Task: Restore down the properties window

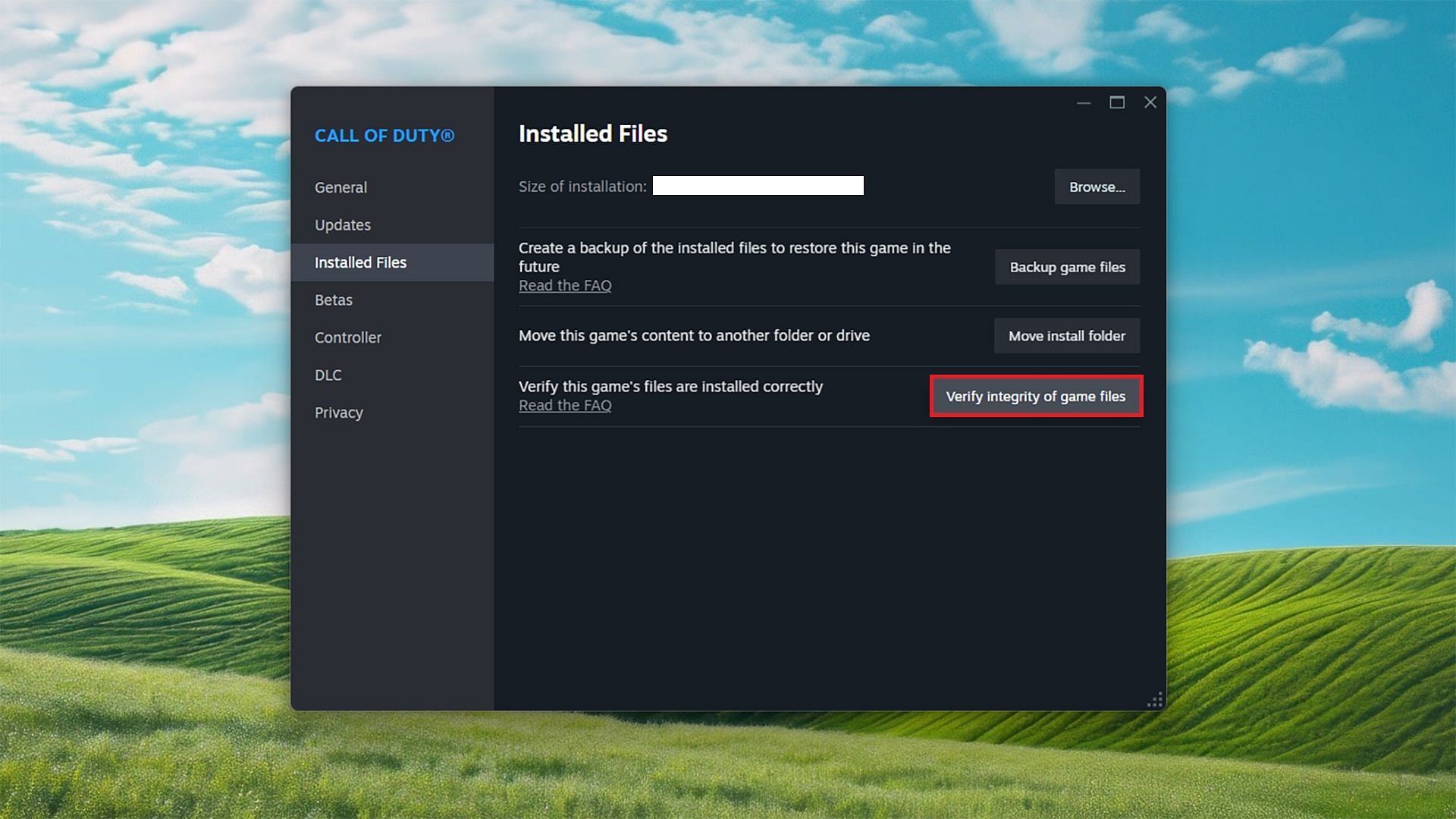Action: click(x=1116, y=102)
